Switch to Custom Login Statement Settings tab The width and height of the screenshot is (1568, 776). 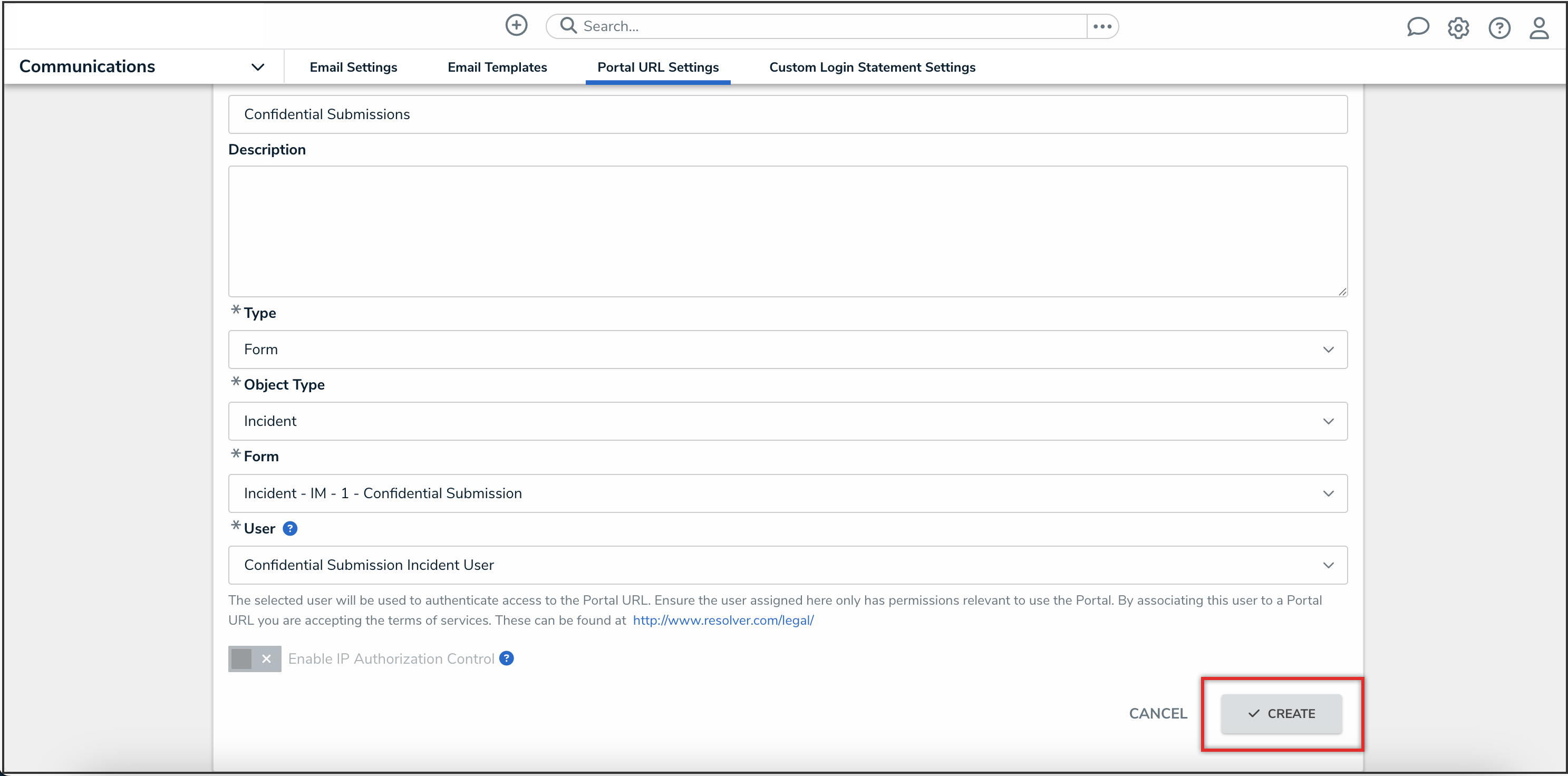(872, 67)
